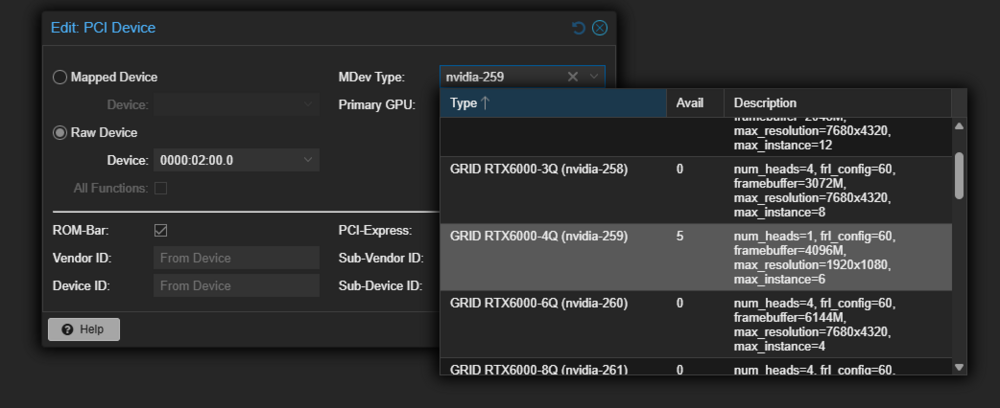Click Avail value 0 for nvidia-260
The height and width of the screenshot is (408, 1000).
click(680, 303)
